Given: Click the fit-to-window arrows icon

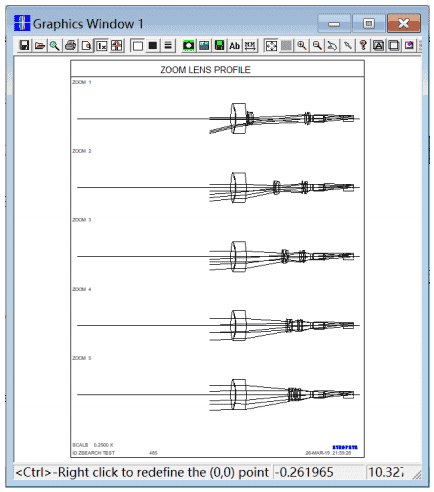Looking at the screenshot, I should (x=271, y=46).
